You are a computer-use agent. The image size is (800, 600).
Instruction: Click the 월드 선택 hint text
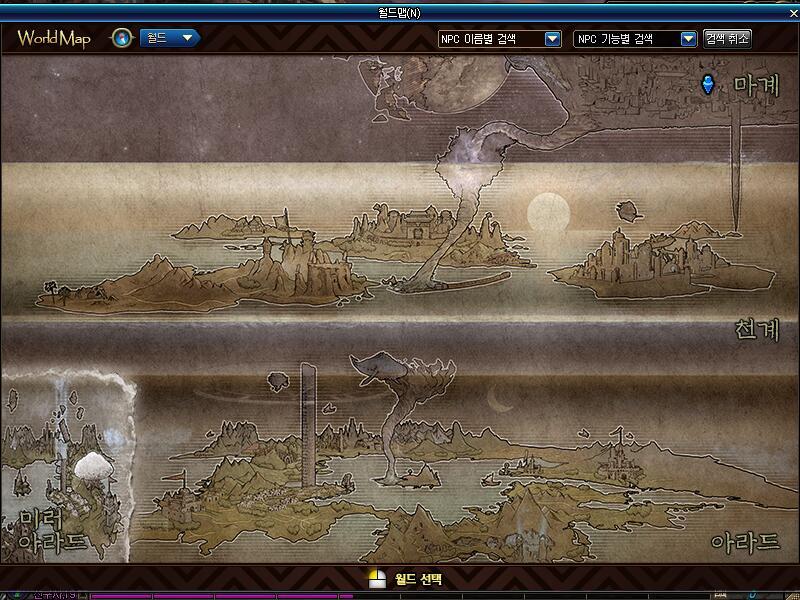tap(418, 580)
